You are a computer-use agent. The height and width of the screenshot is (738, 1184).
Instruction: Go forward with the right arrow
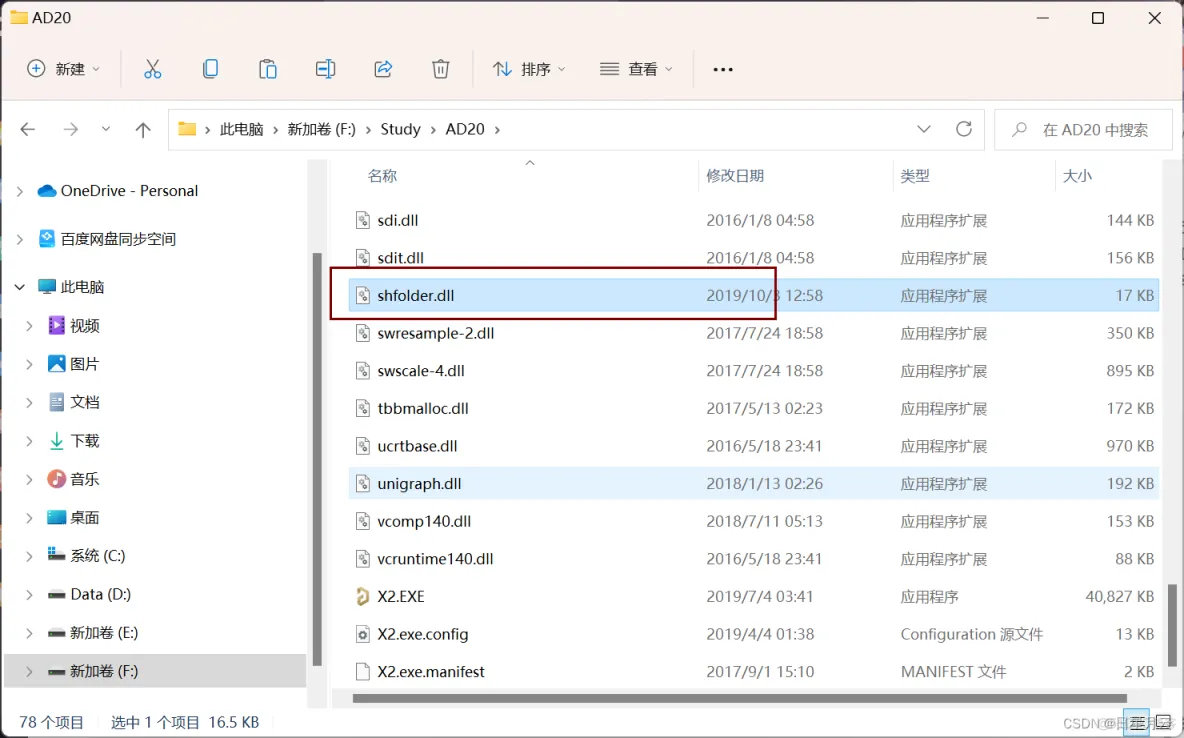[x=70, y=130]
